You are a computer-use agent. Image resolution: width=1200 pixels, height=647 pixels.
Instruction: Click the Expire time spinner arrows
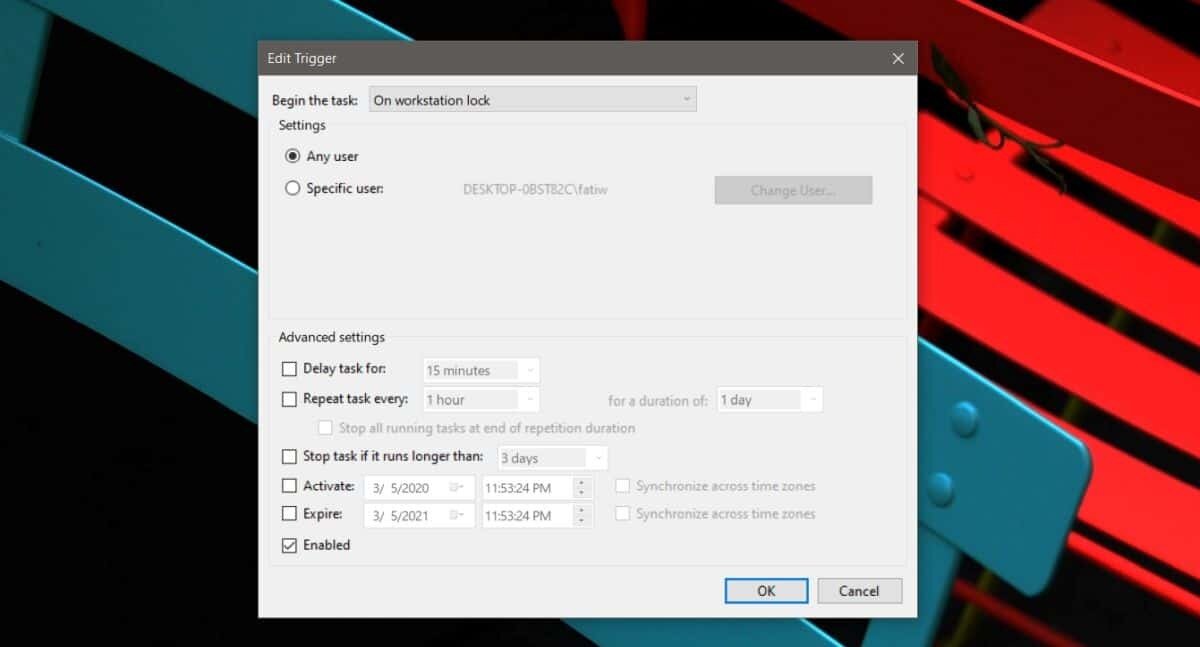[582, 515]
